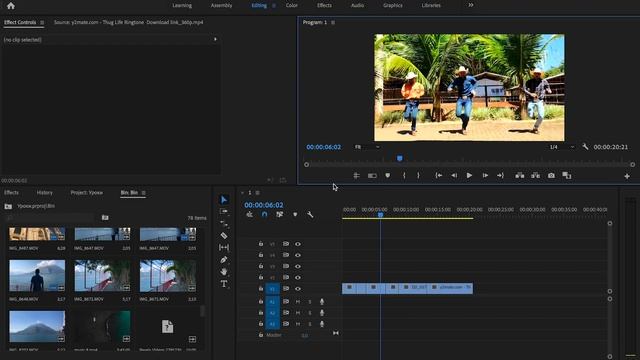Screen dimensions: 640x360
Task: Toggle Snap in timeline
Action: click(264, 214)
